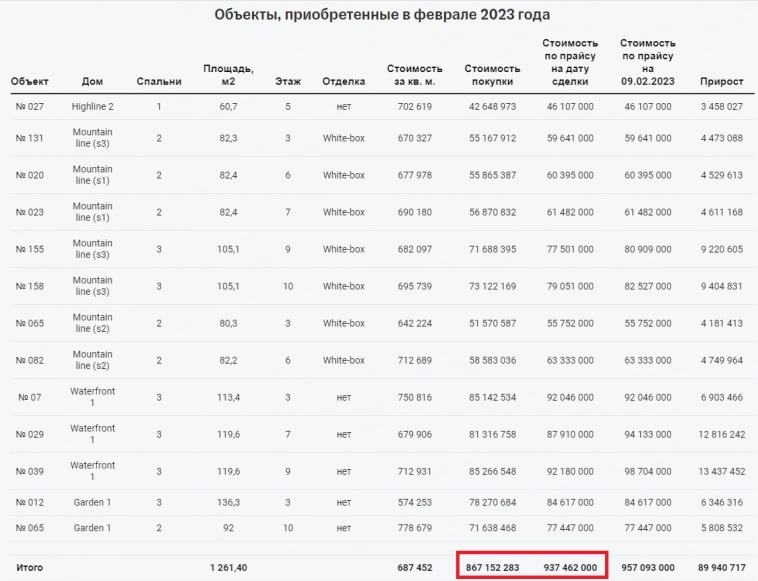Click average price '687 452' in totals

tap(415, 567)
